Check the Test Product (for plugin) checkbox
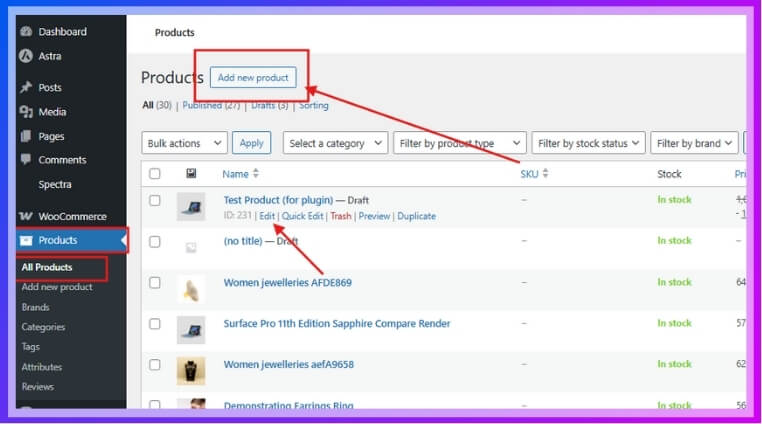The image size is (762, 424). [155, 200]
